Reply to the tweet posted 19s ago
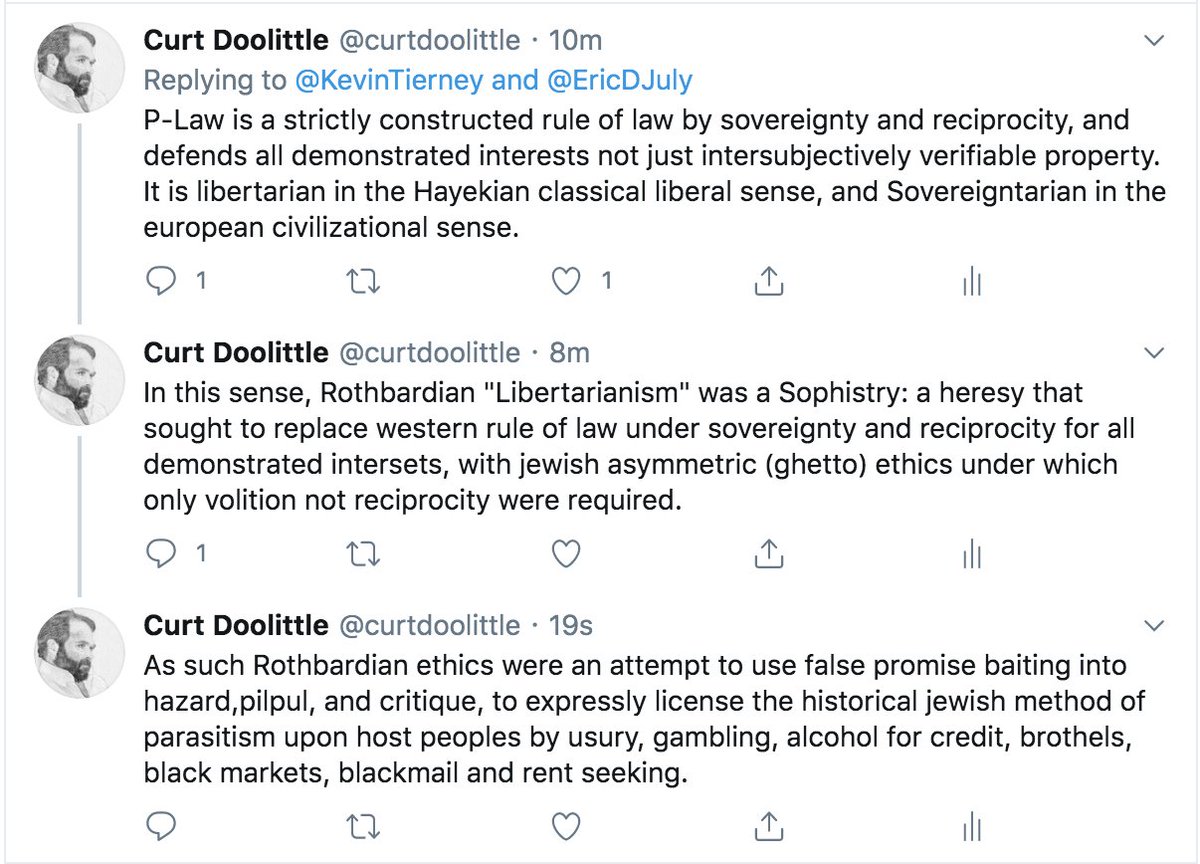 (161, 826)
